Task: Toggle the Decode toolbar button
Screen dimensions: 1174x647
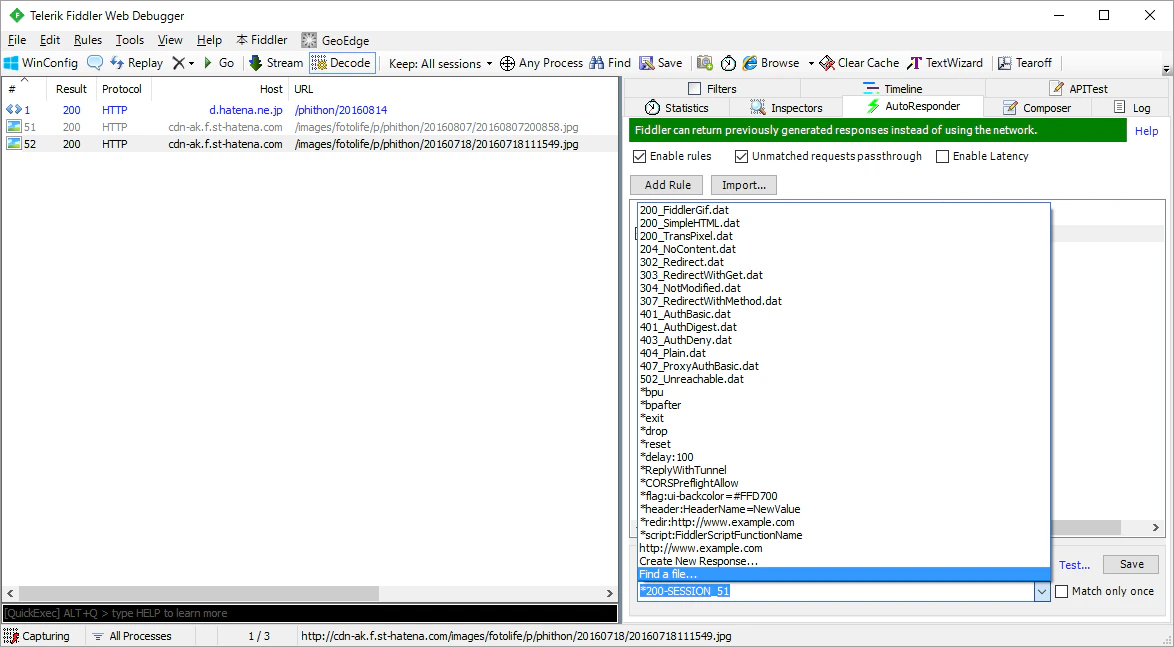Action: [342, 63]
